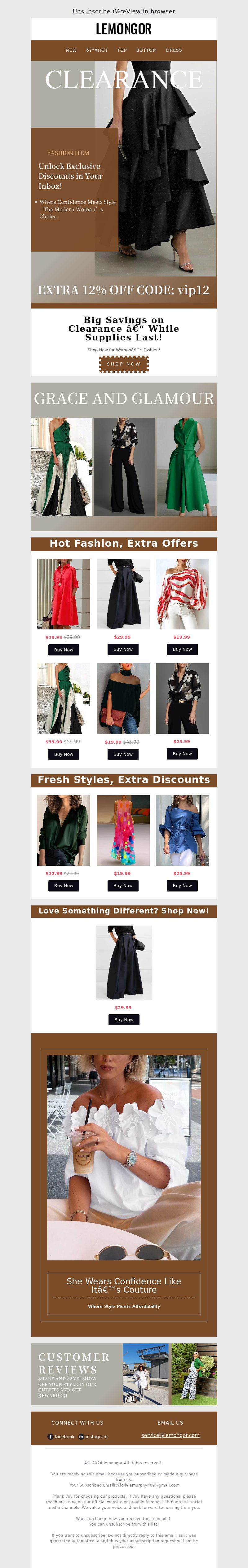The image size is (248, 1568).
Task: Select the BOTTOM category in navigation
Action: point(146,50)
